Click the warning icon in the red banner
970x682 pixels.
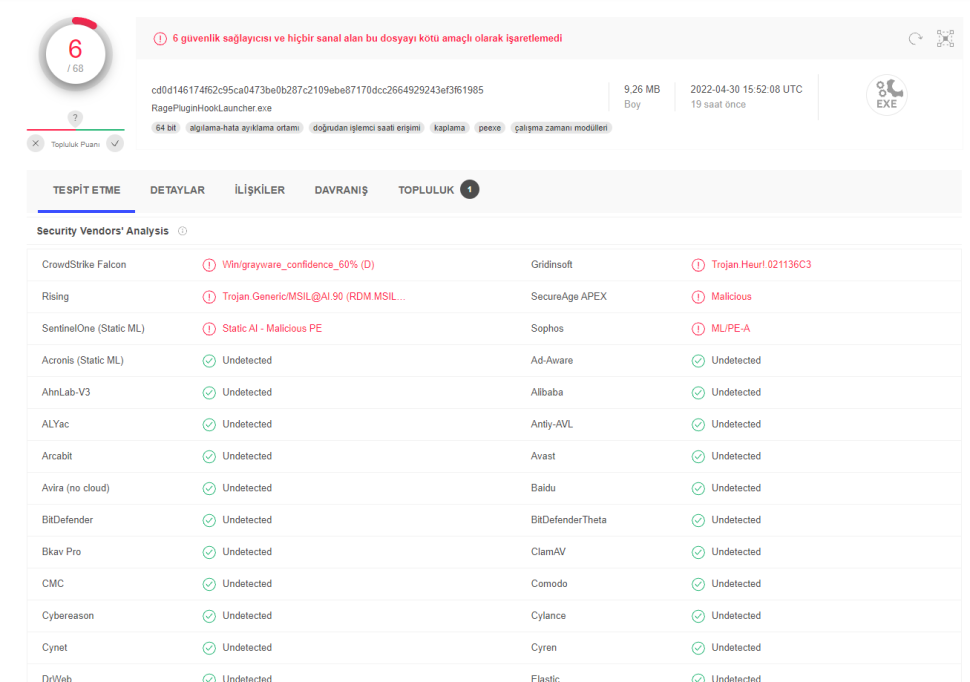click(x=160, y=39)
